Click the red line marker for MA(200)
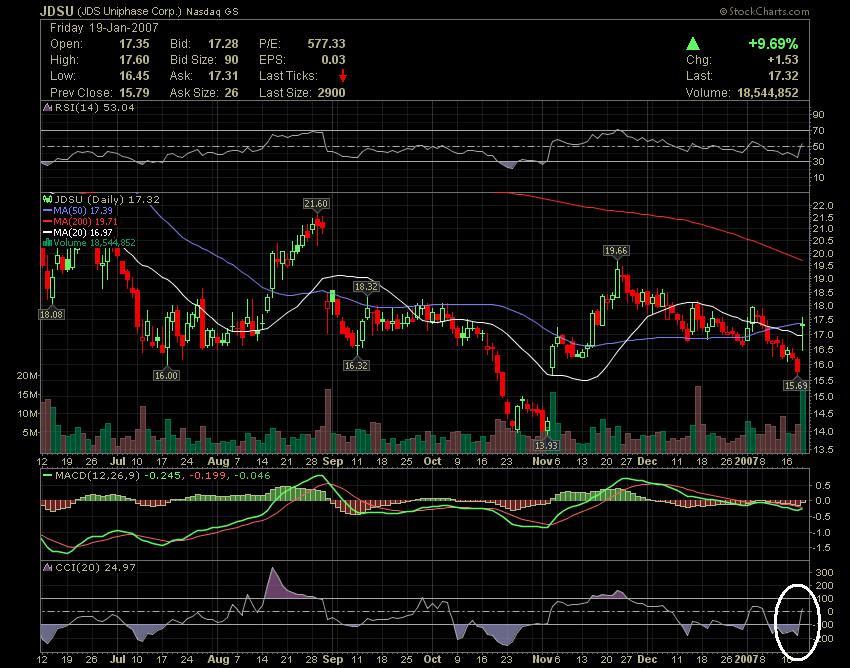This screenshot has width=850, height=668. 48,221
